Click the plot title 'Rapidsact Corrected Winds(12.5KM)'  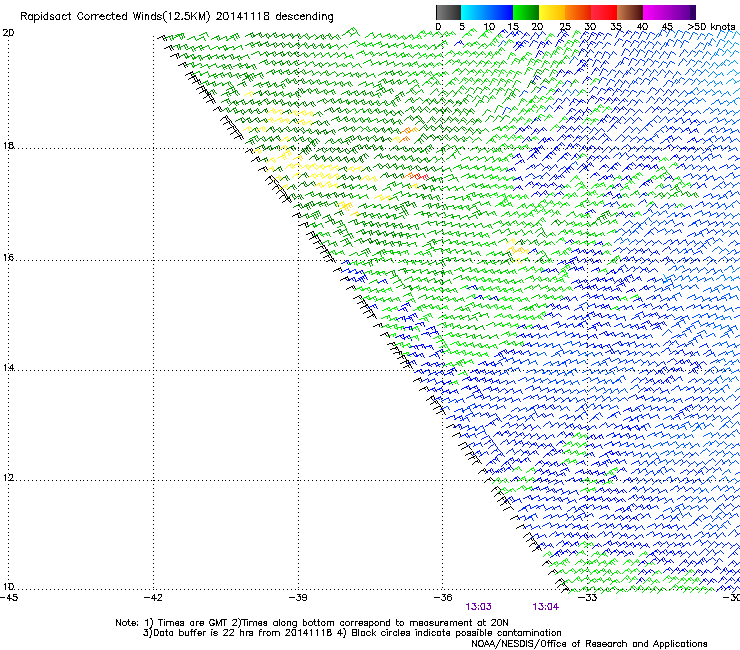115,17
